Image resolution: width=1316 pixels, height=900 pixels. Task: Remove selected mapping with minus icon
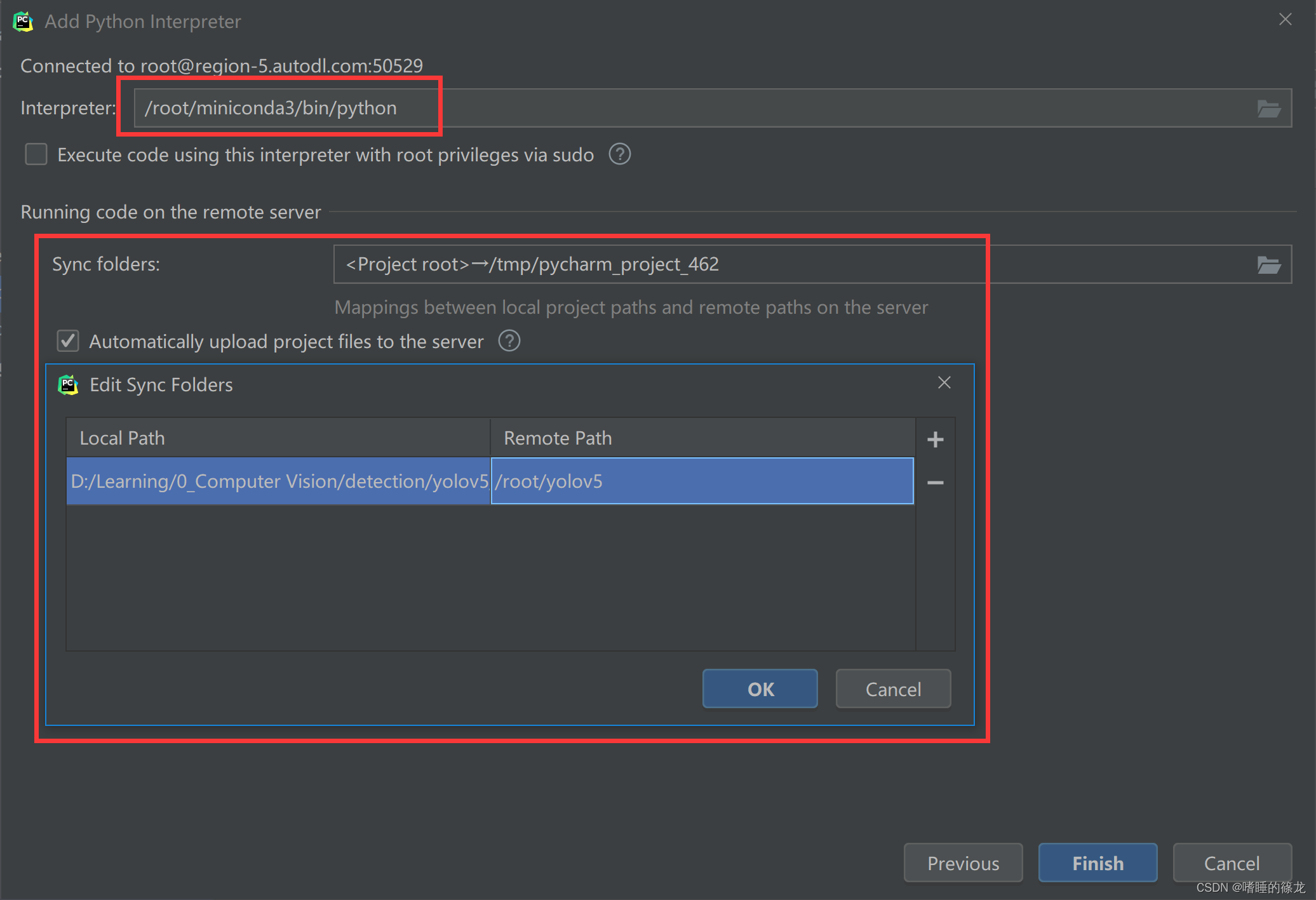click(935, 483)
